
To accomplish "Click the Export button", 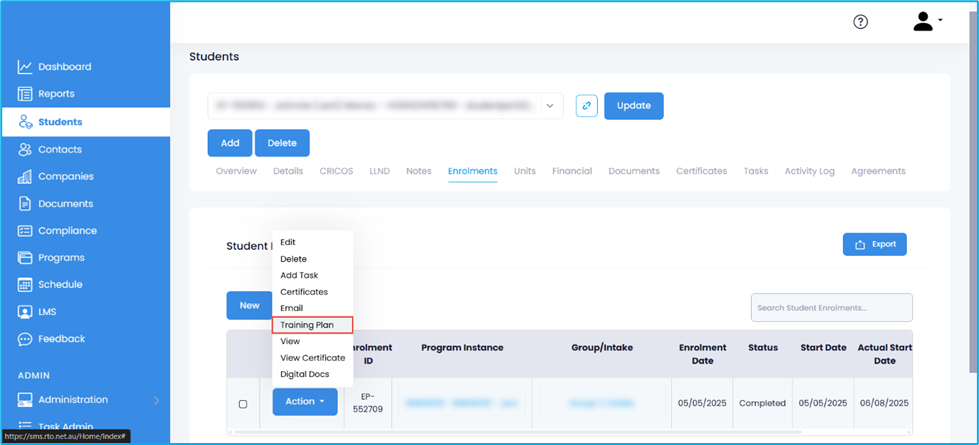I will click(x=875, y=244).
